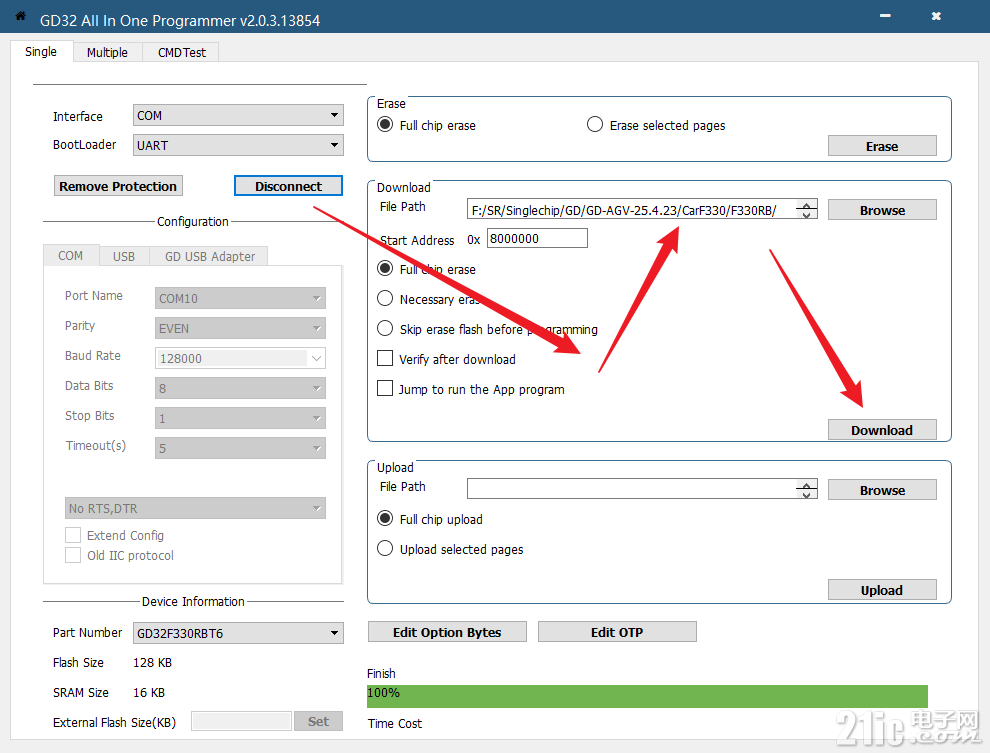Open the Part Number GD32F330RBT6 dropdown
The width and height of the screenshot is (990, 753).
(x=238, y=633)
